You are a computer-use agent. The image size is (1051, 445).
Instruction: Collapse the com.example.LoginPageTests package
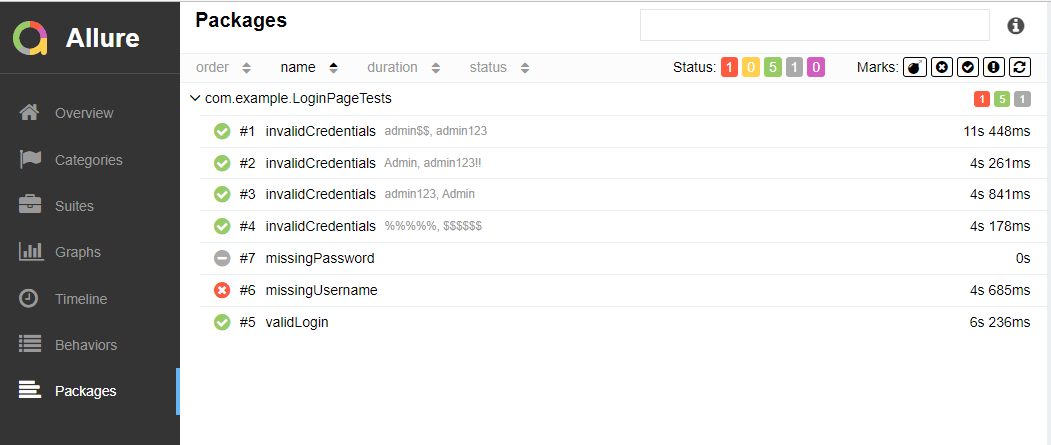point(194,99)
